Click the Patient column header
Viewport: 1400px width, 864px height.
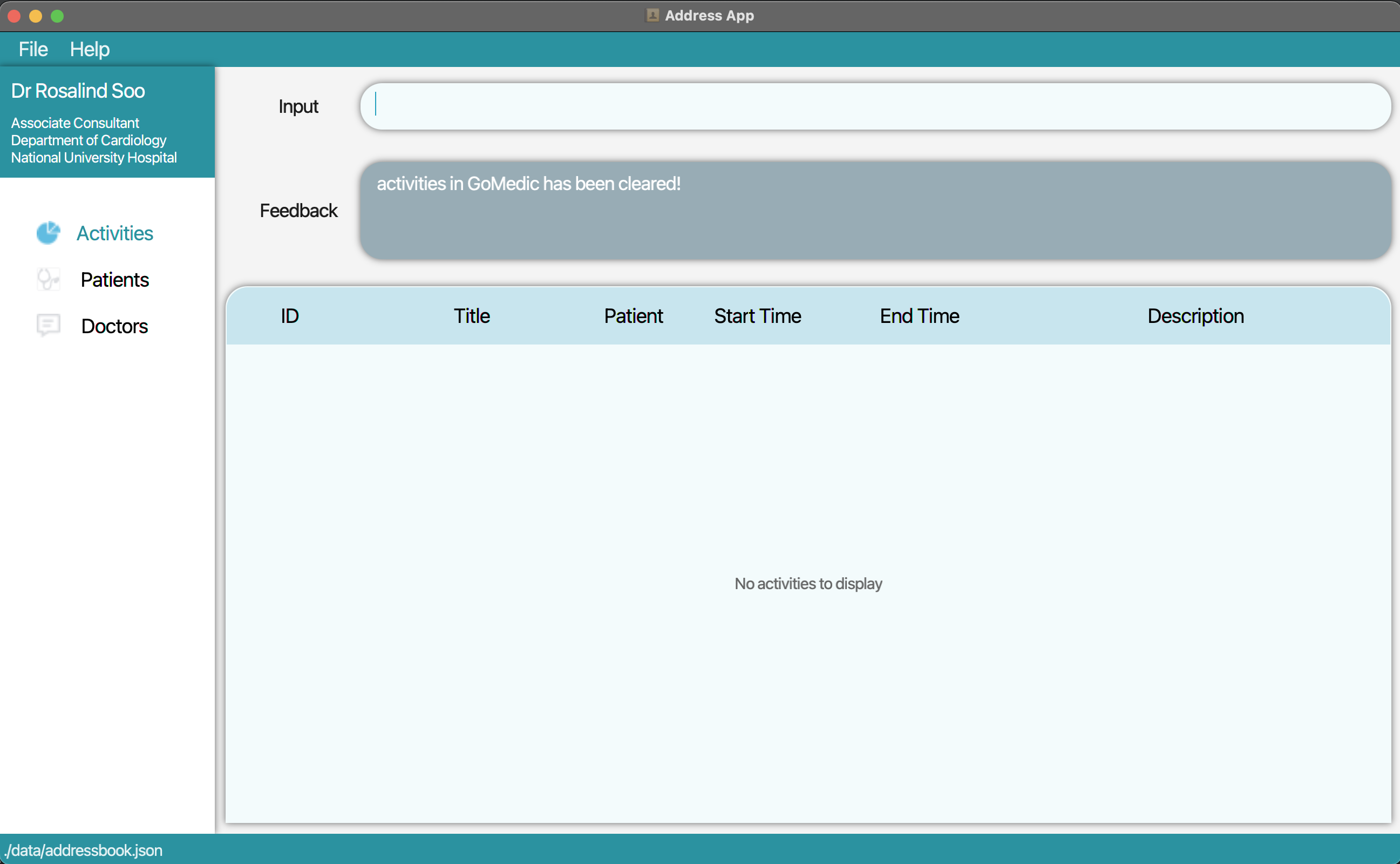point(633,315)
